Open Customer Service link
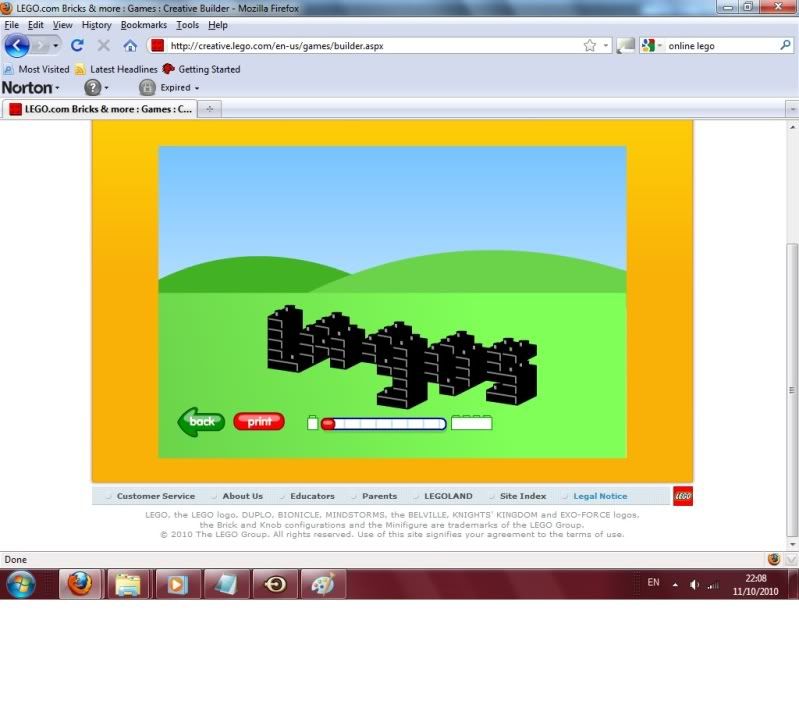The height and width of the screenshot is (726, 799). (155, 496)
